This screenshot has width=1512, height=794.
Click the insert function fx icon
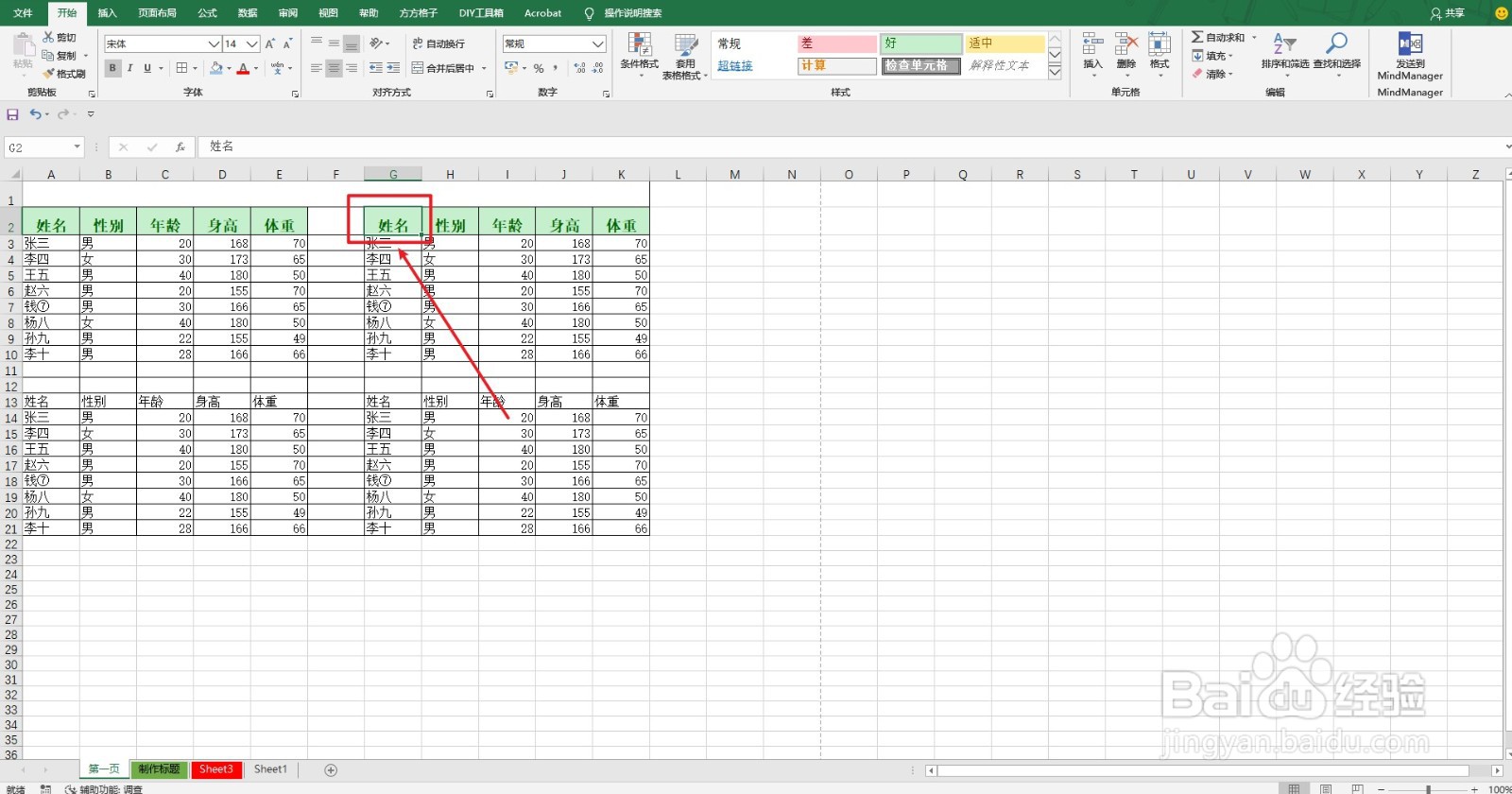pos(180,147)
